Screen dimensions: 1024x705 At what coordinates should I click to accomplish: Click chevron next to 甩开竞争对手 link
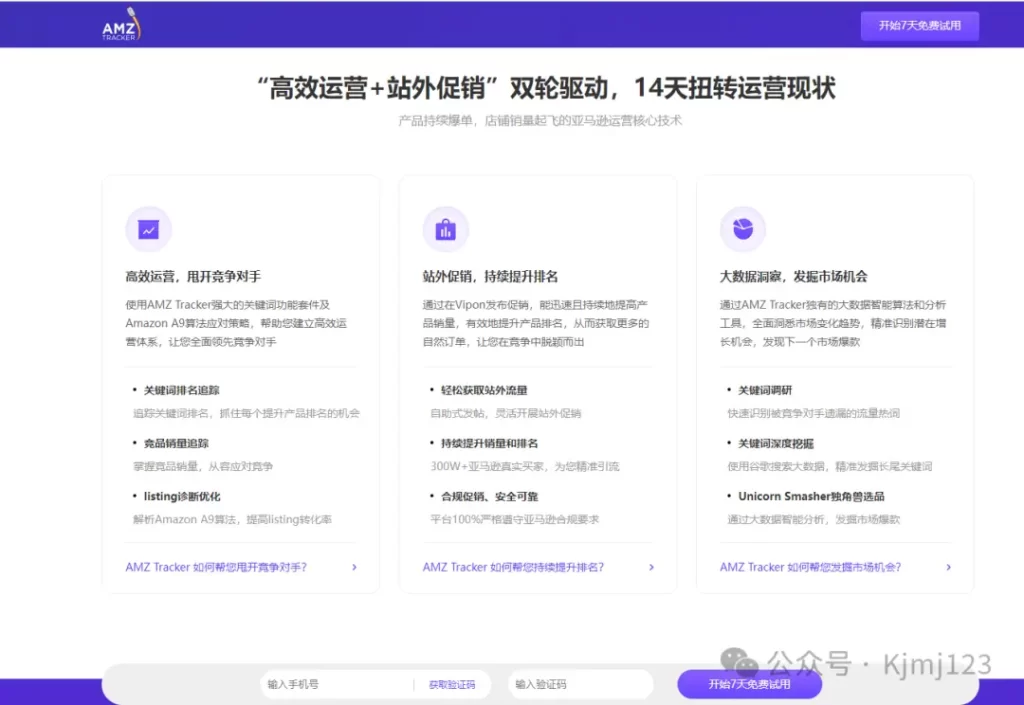[x=355, y=567]
